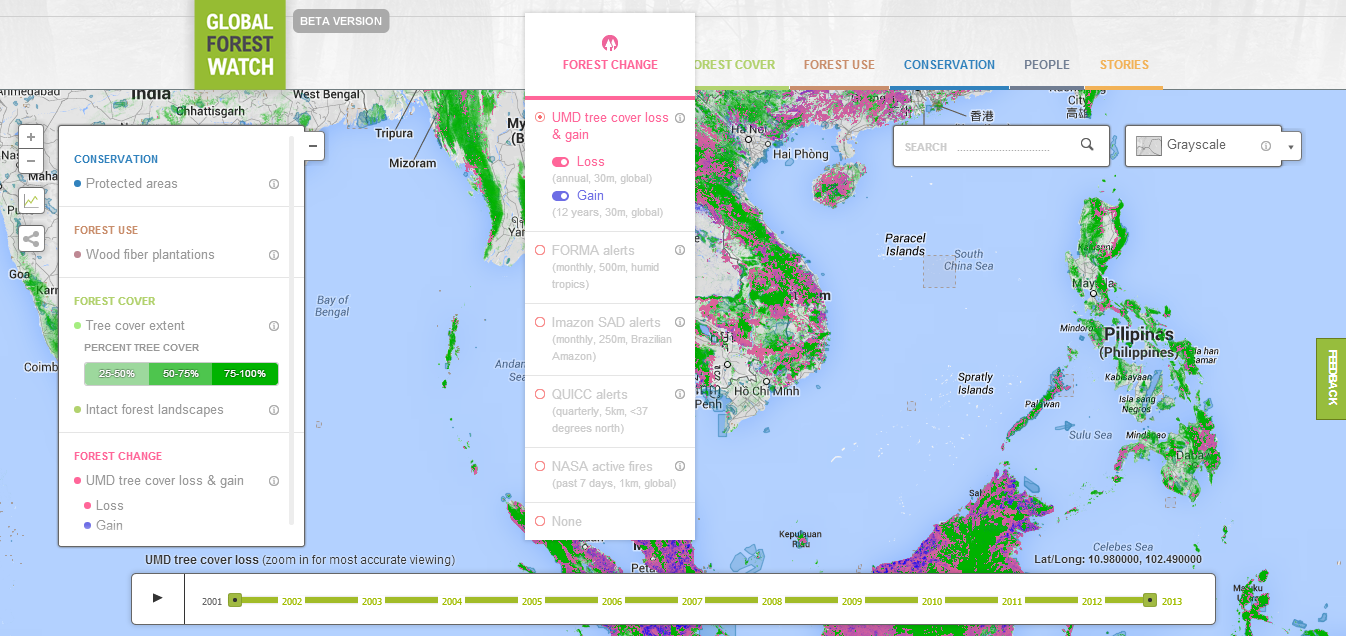
Task: Show info for legend UMD tree cover loss & gain
Action: [274, 481]
